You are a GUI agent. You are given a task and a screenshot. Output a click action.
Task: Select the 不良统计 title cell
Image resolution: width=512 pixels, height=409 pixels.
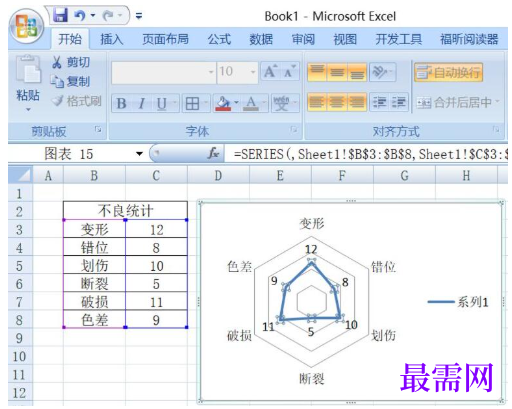[x=125, y=211]
